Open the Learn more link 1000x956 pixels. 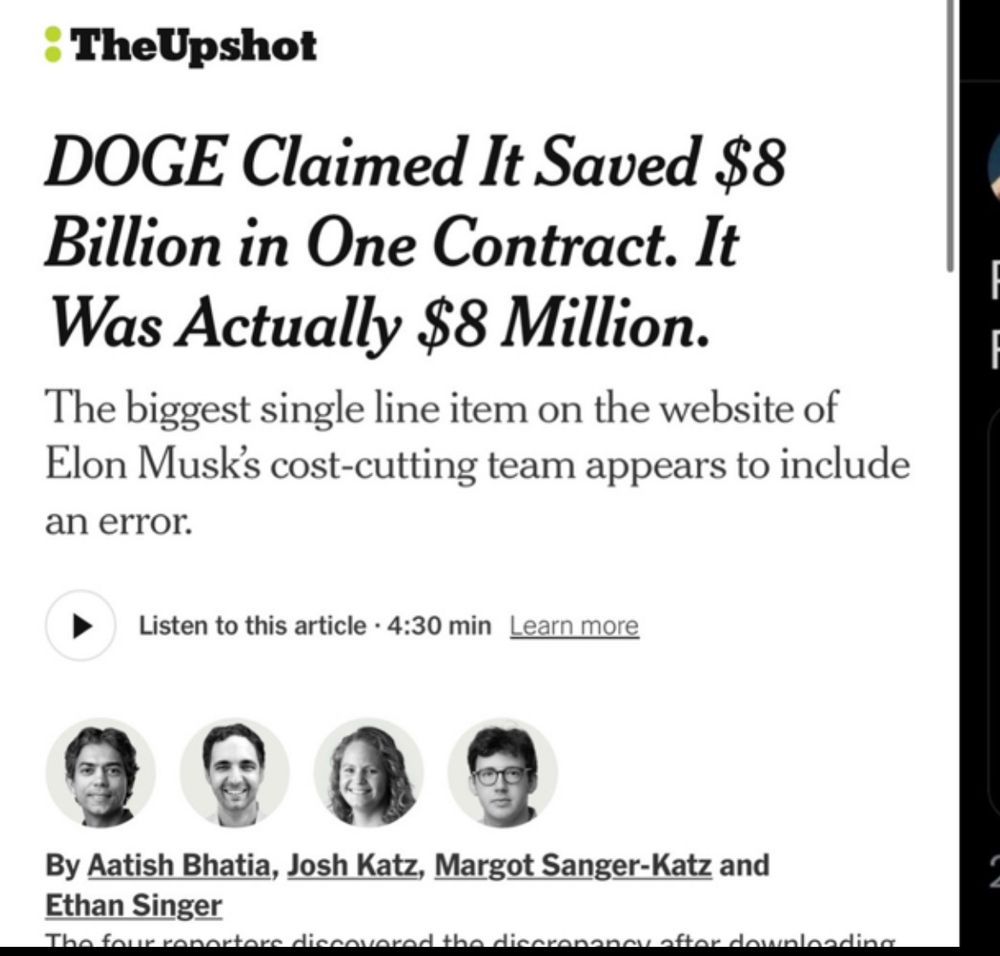tap(574, 626)
